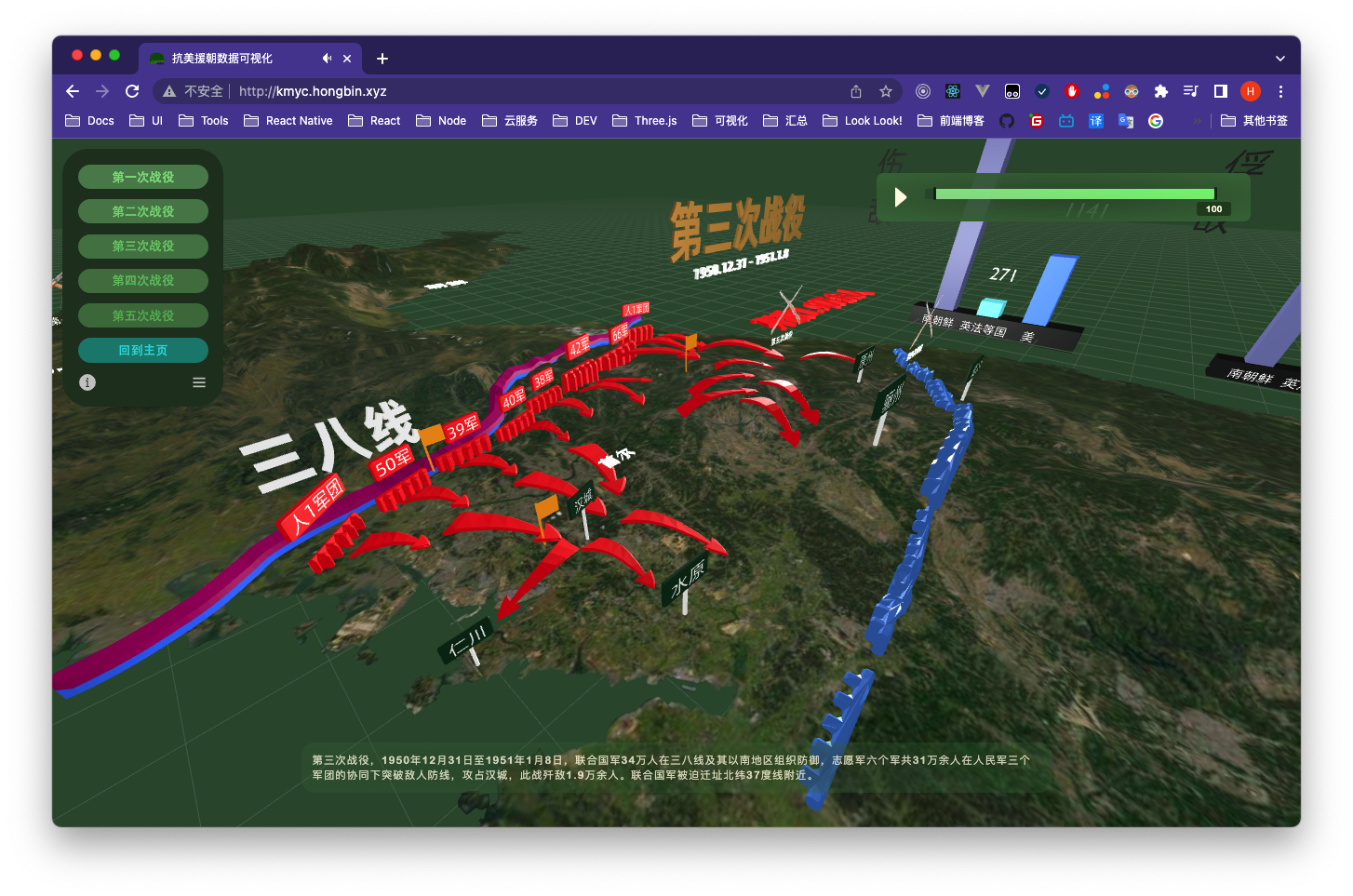
Task: Select 第四次战役 button
Action: (x=143, y=280)
